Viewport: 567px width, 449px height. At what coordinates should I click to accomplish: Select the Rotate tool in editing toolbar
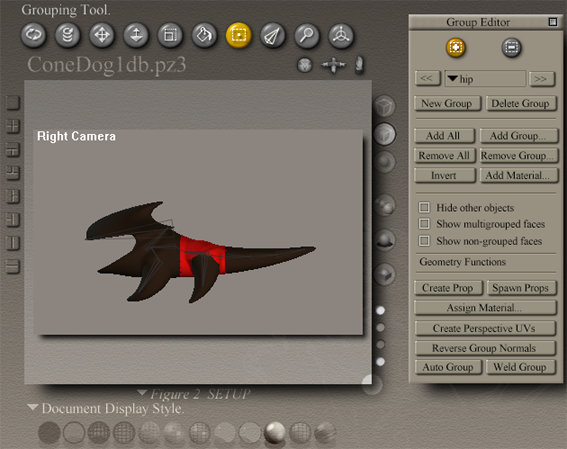pos(34,35)
